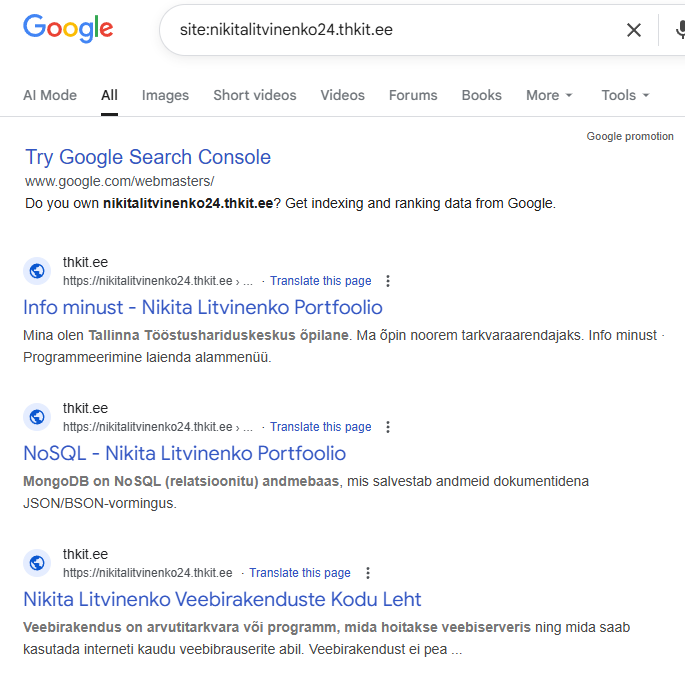This screenshot has width=685, height=691.
Task: Open the Tools dropdown
Action: (x=625, y=95)
